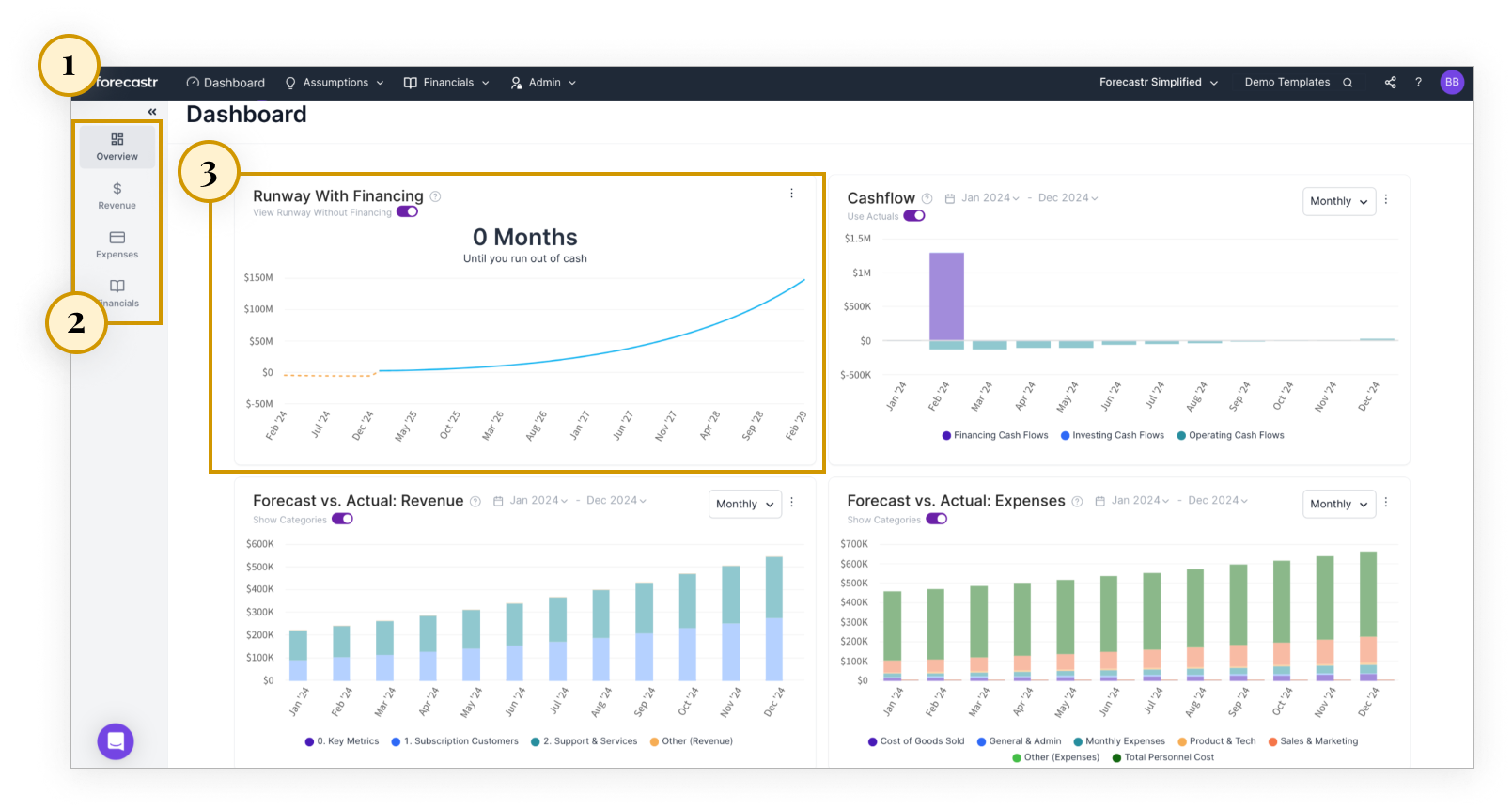Click Subscription Customers legend color dot
The image size is (1512, 810).
click(x=397, y=742)
